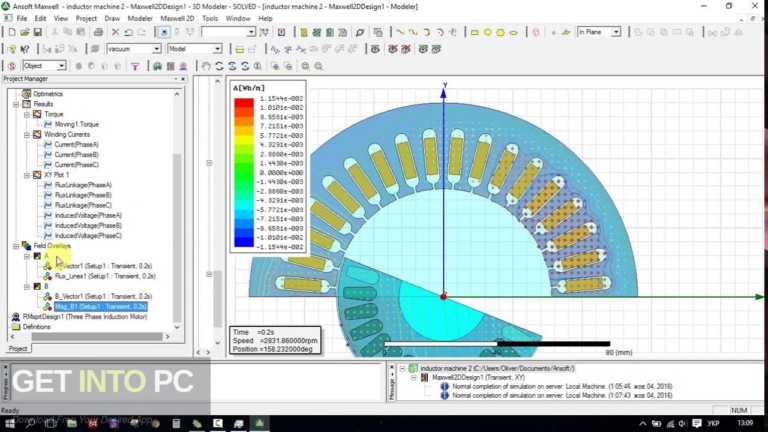Viewport: 768px width, 432px height.
Task: Select Flux_Lines1 field overlay
Action: coord(105,276)
